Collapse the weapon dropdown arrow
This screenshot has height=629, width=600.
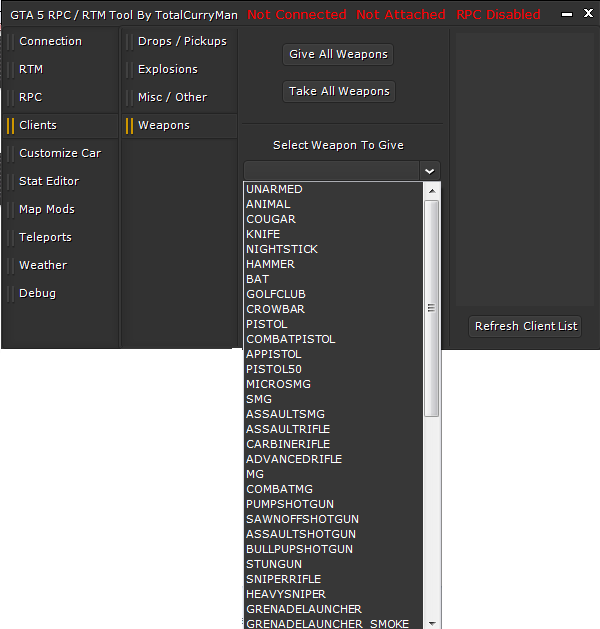coord(429,171)
